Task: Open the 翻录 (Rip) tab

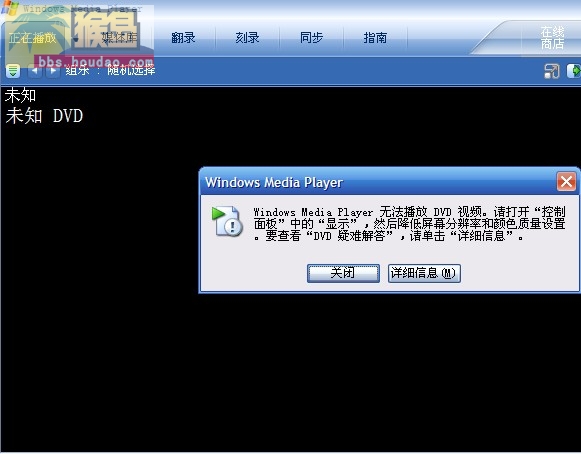Action: tap(183, 38)
